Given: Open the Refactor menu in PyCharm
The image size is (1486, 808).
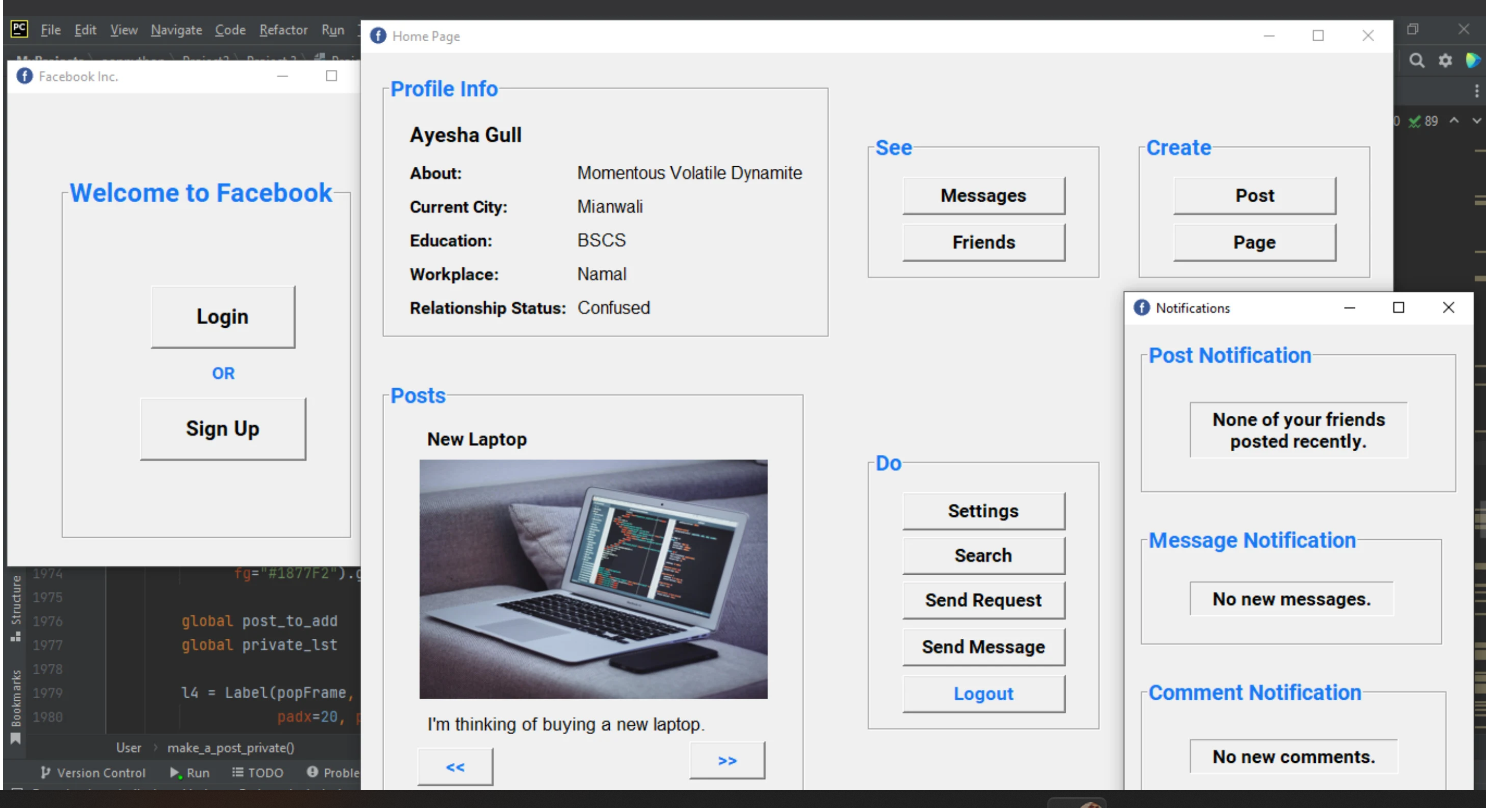Looking at the screenshot, I should coord(283,30).
